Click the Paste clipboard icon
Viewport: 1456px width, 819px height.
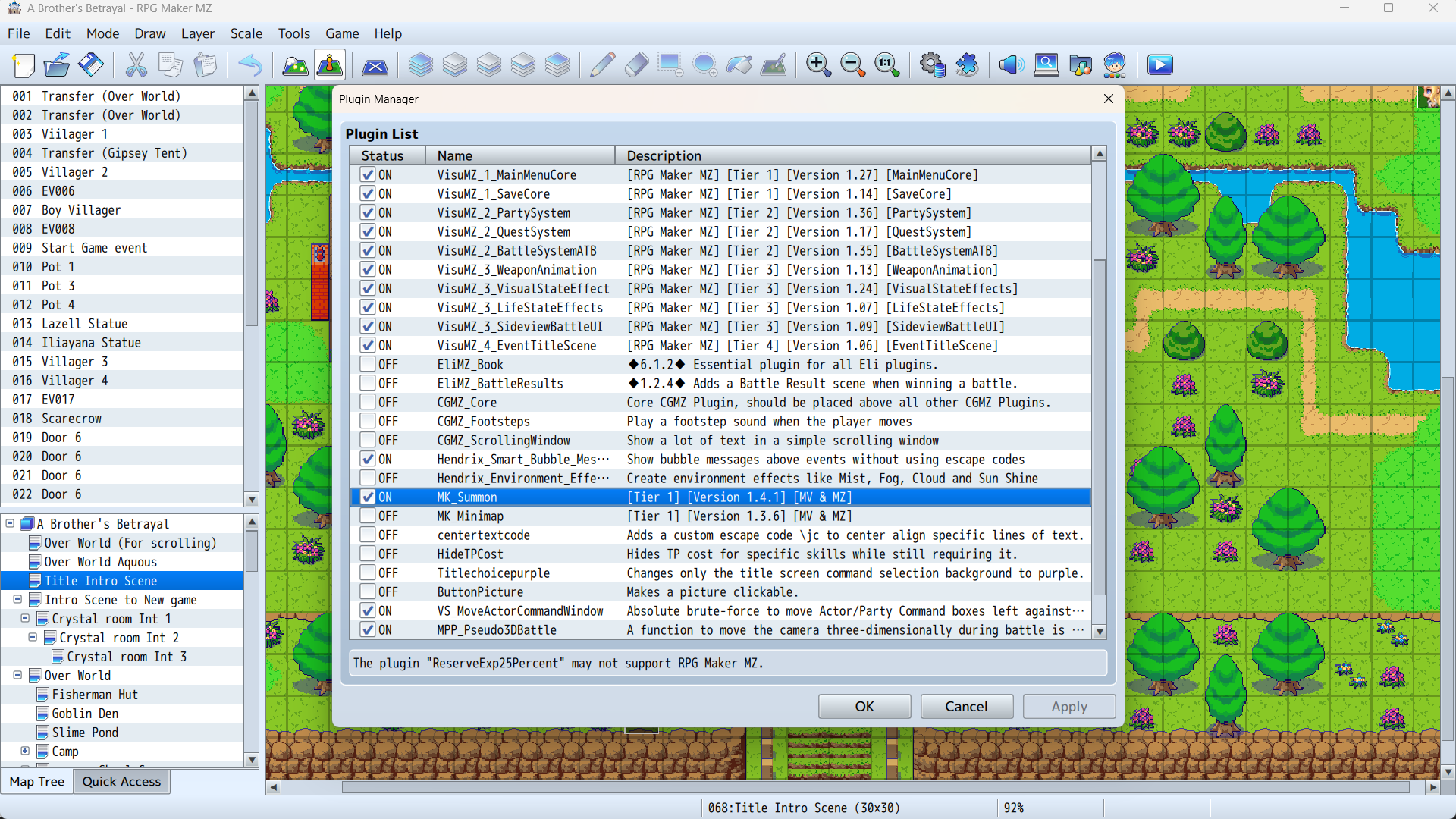tap(205, 65)
